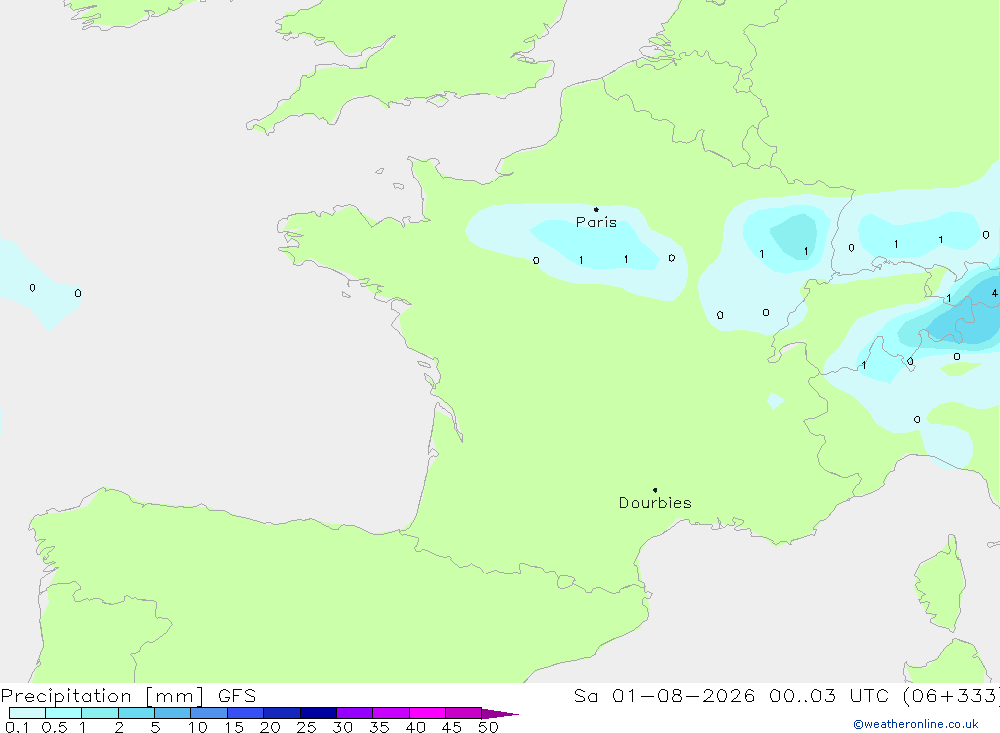Click the legend value 0.5
The height and width of the screenshot is (733, 1000).
coord(54,727)
